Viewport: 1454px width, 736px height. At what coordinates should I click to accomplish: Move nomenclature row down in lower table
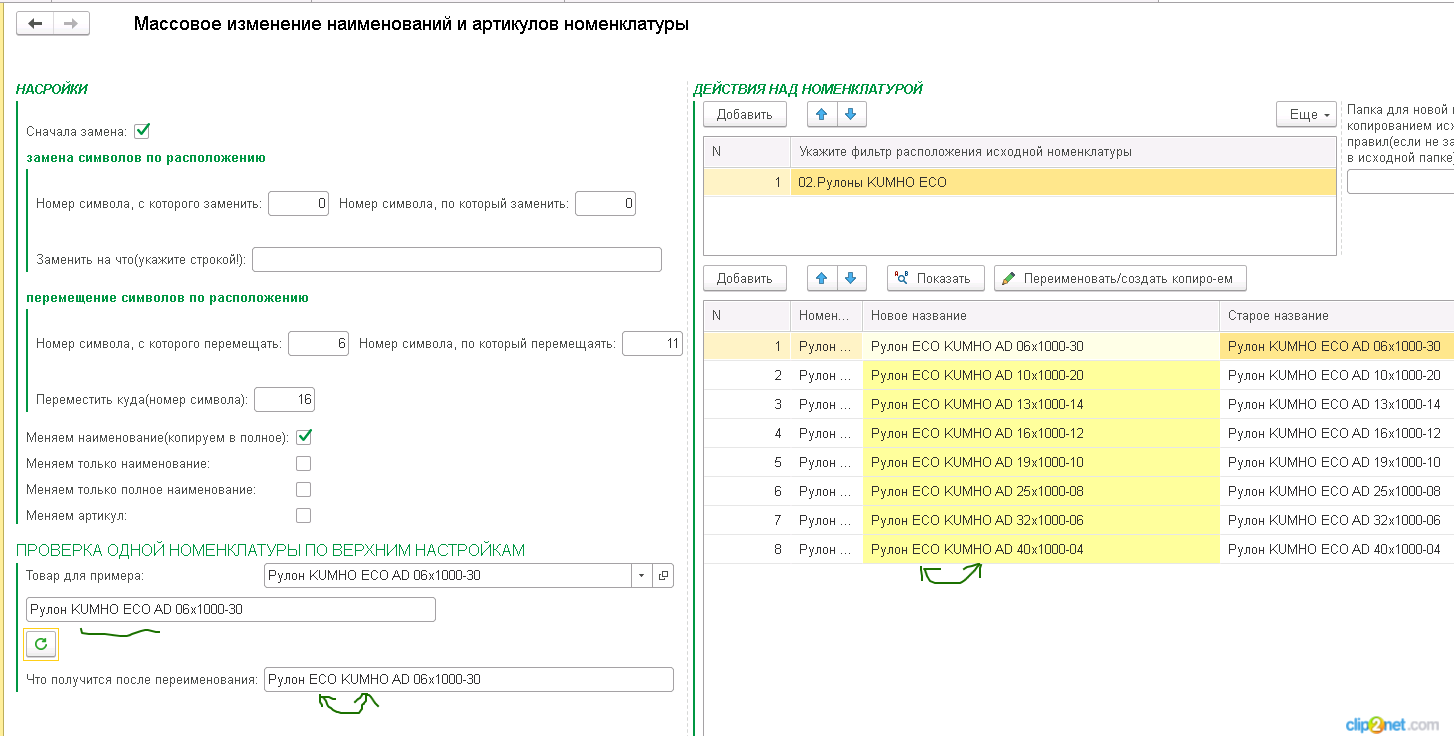pos(851,278)
